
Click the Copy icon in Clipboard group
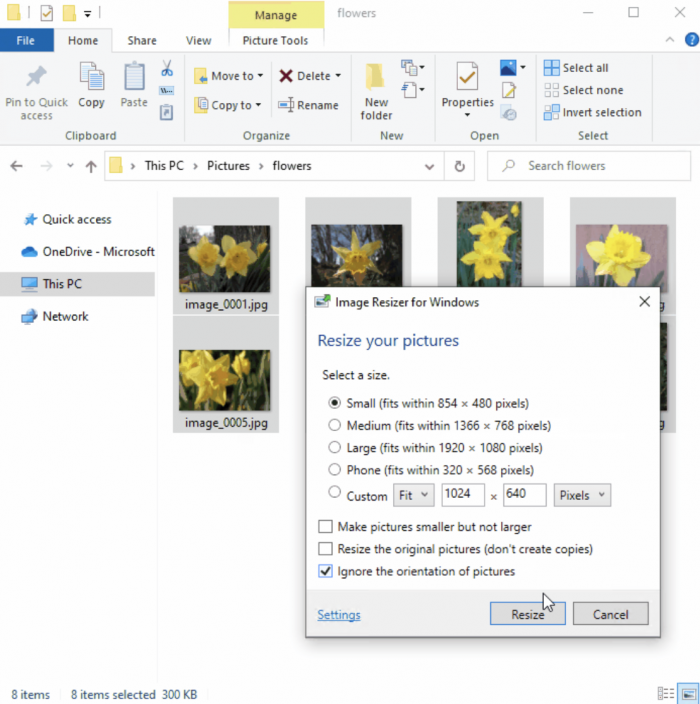coord(91,78)
